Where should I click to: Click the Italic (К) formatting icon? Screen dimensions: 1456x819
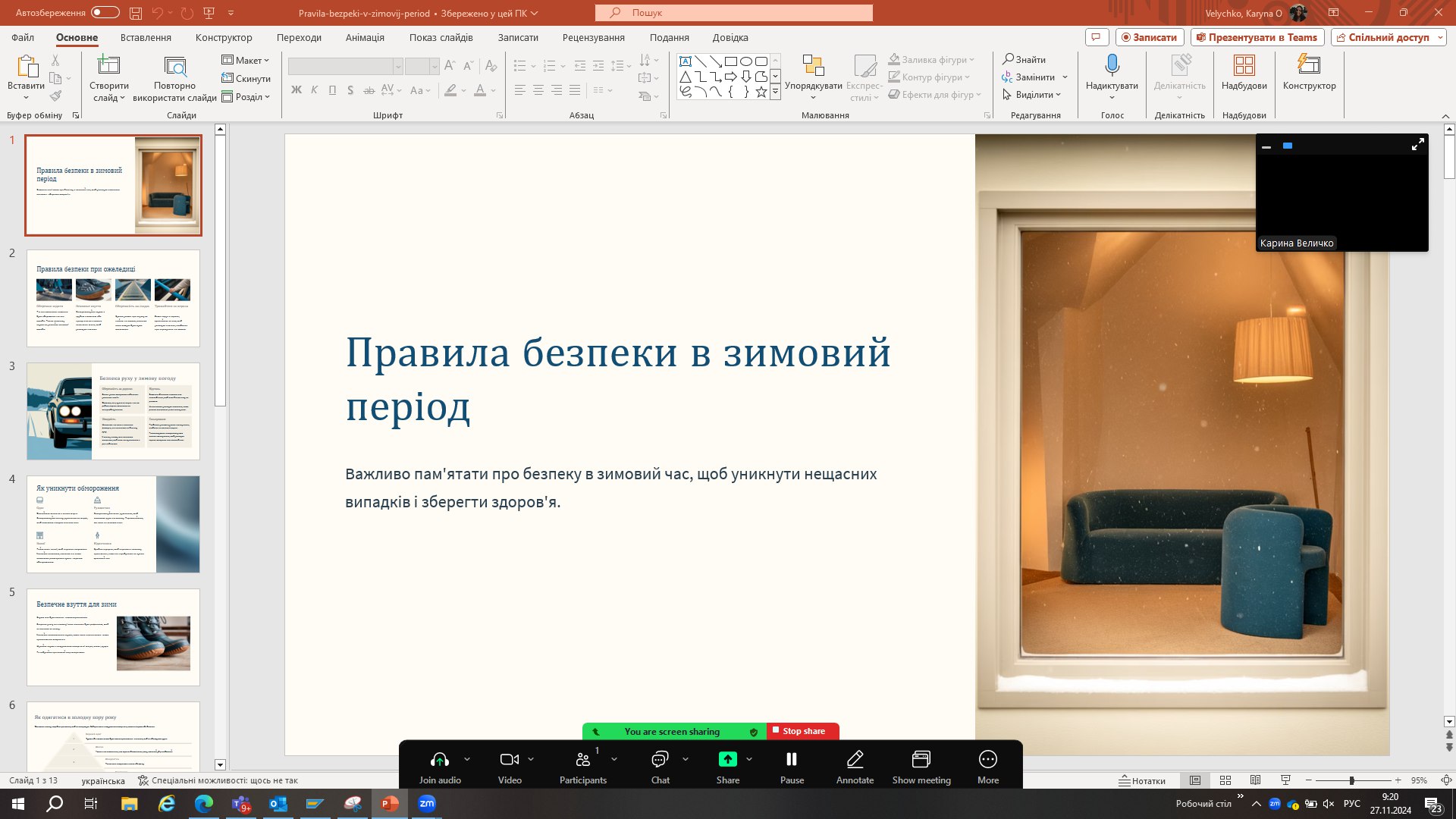point(315,90)
